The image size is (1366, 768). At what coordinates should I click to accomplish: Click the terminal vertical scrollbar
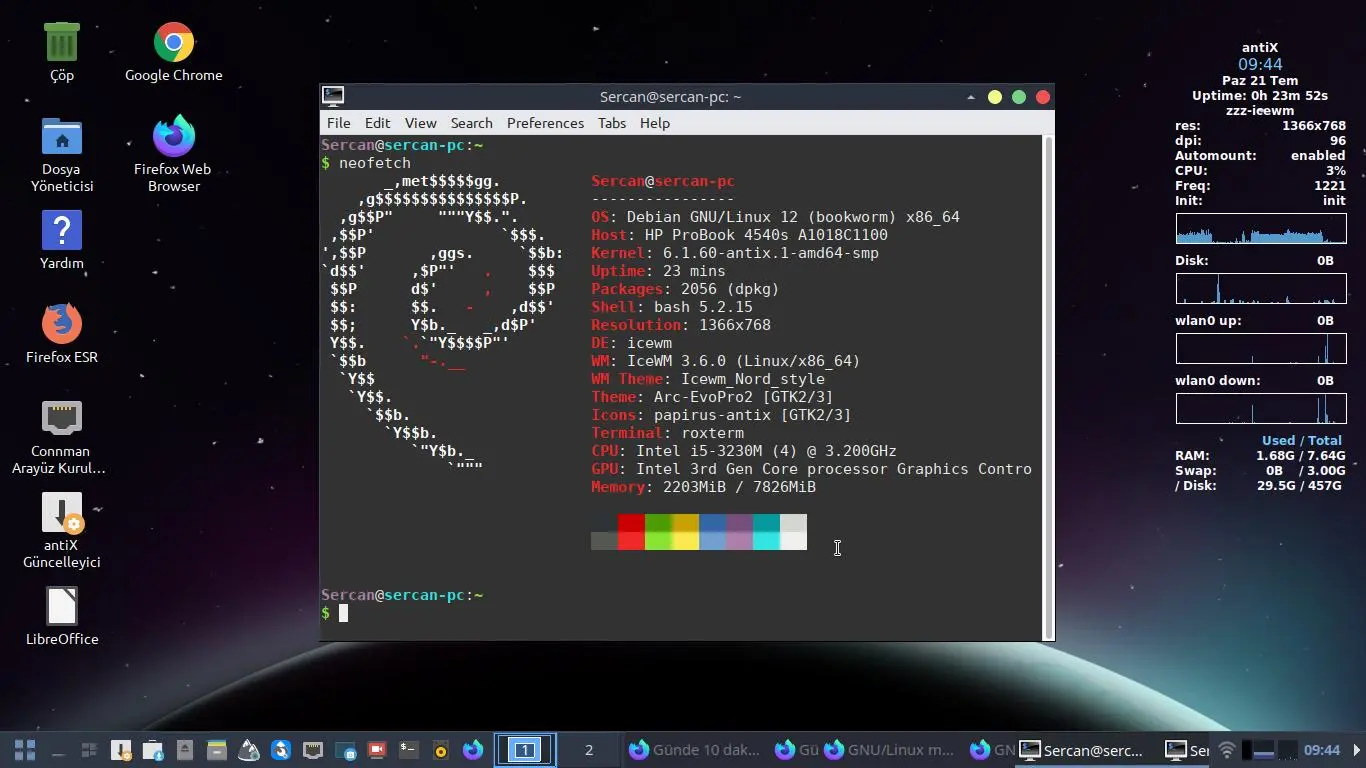click(1048, 388)
